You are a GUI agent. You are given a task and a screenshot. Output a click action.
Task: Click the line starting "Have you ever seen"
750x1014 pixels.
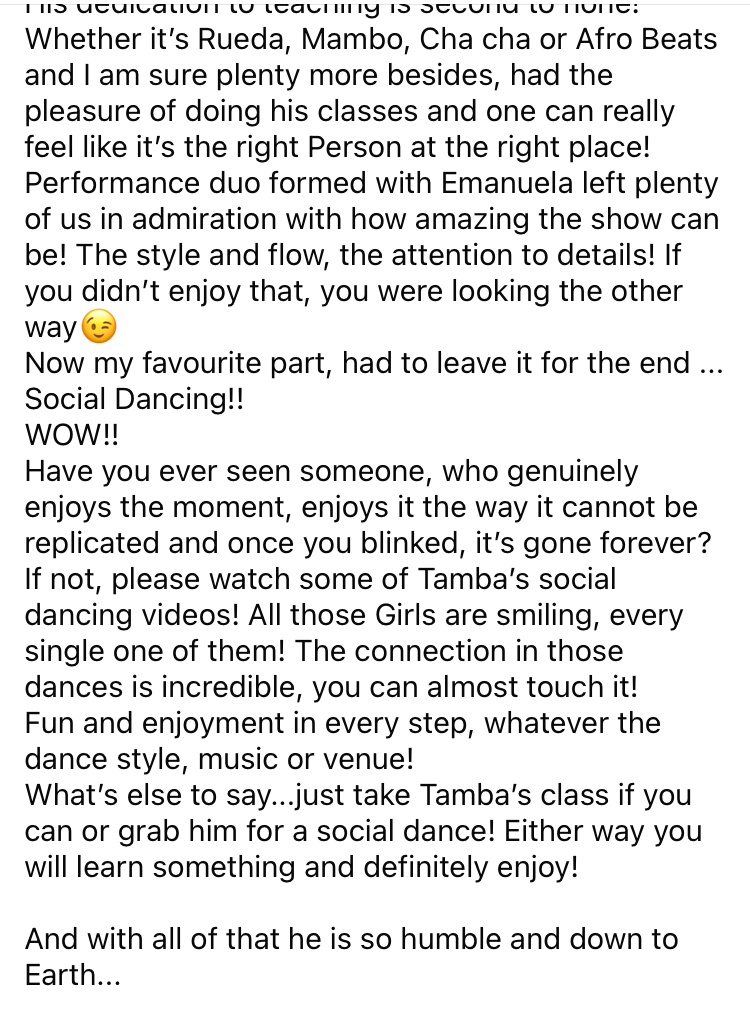pos(331,471)
